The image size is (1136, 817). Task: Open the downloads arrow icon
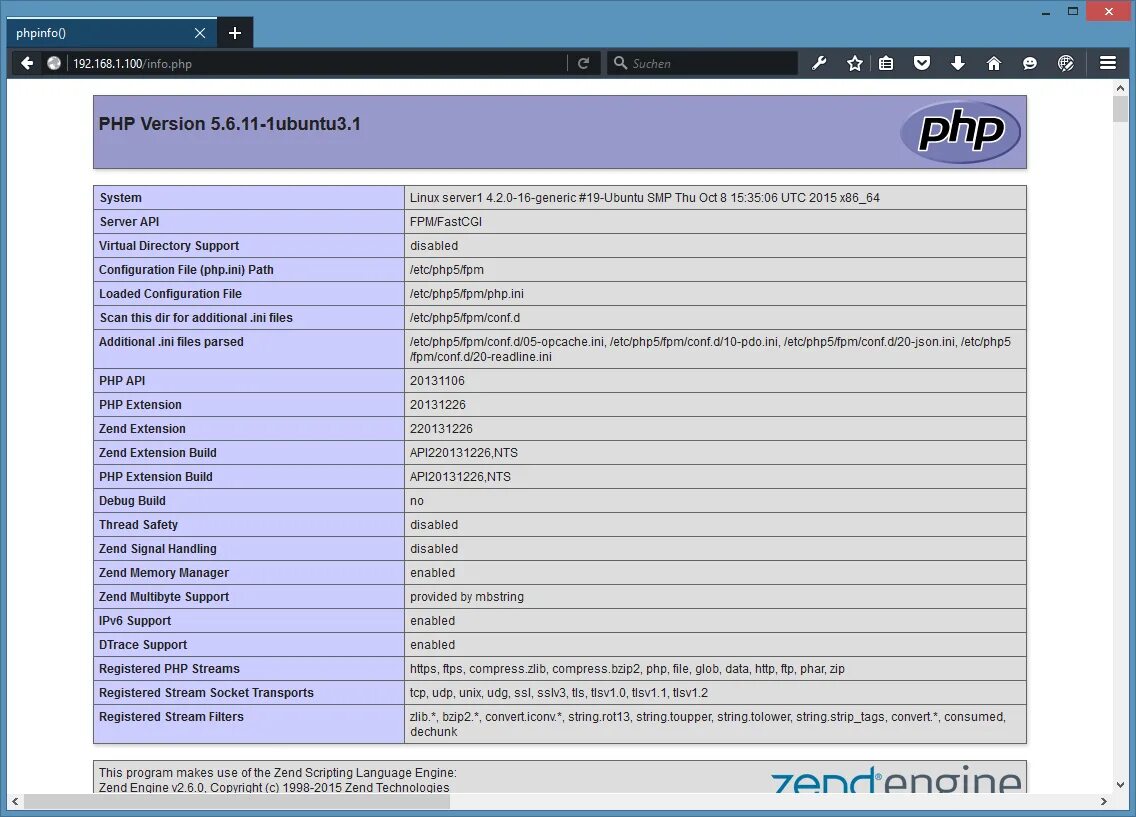click(958, 63)
